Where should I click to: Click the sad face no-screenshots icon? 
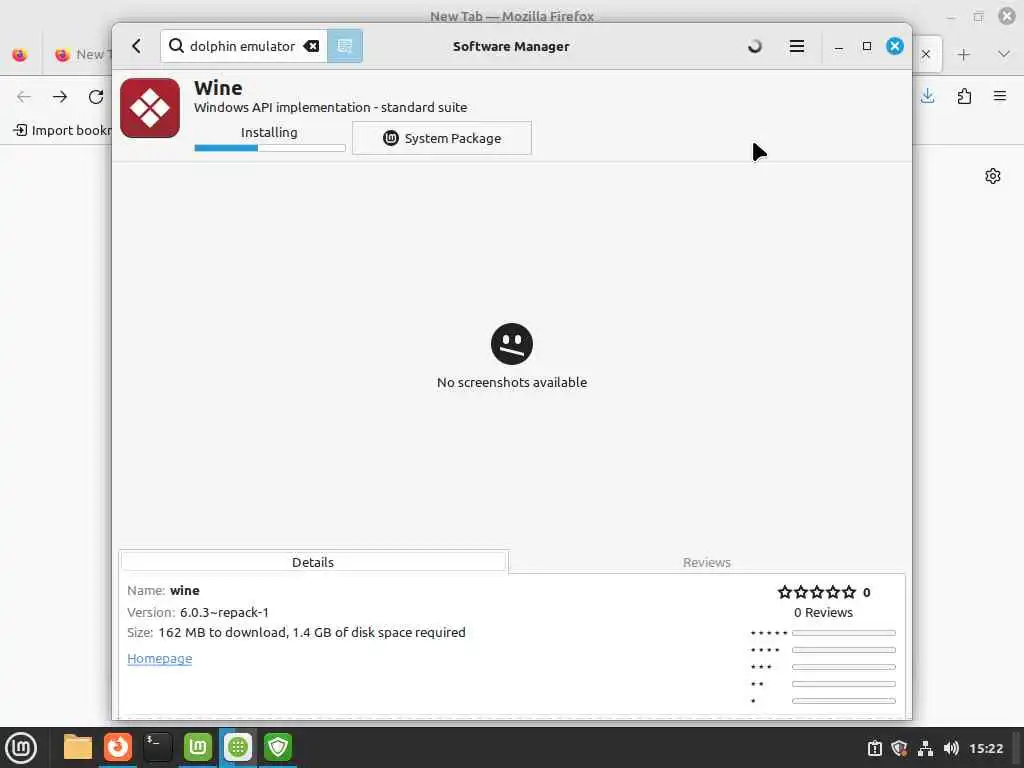[512, 344]
